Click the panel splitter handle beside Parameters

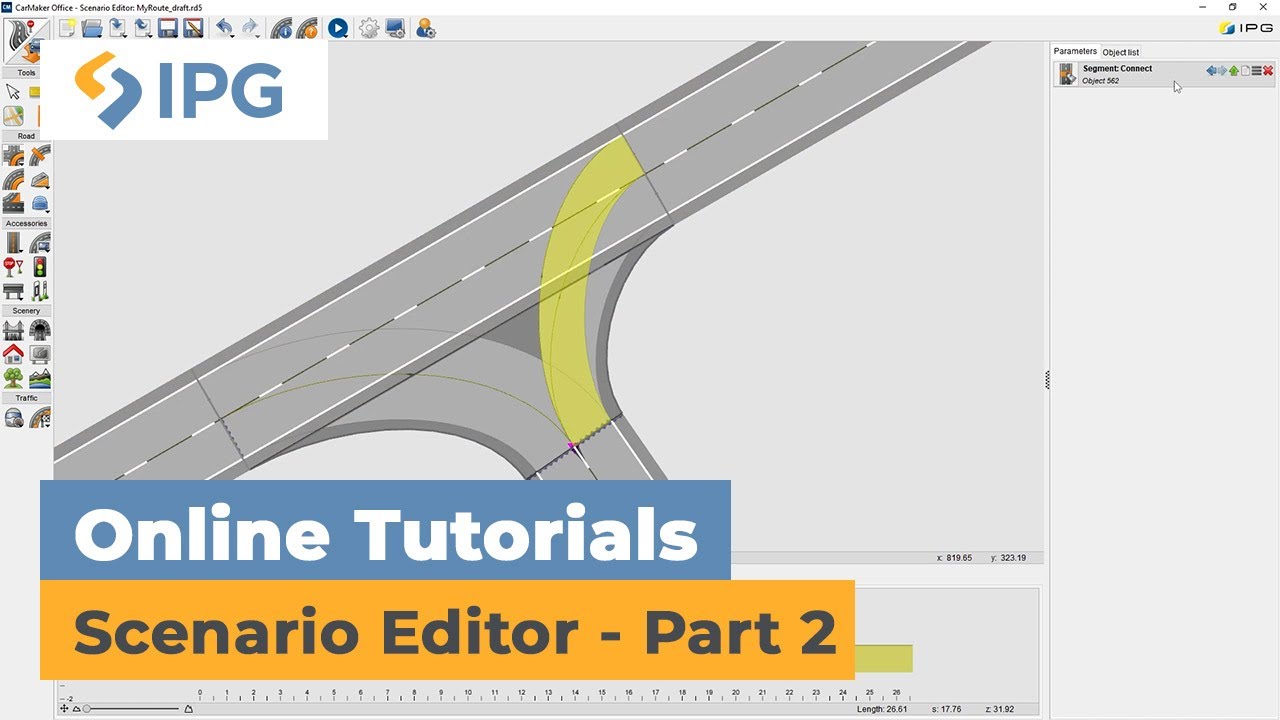[x=1047, y=379]
